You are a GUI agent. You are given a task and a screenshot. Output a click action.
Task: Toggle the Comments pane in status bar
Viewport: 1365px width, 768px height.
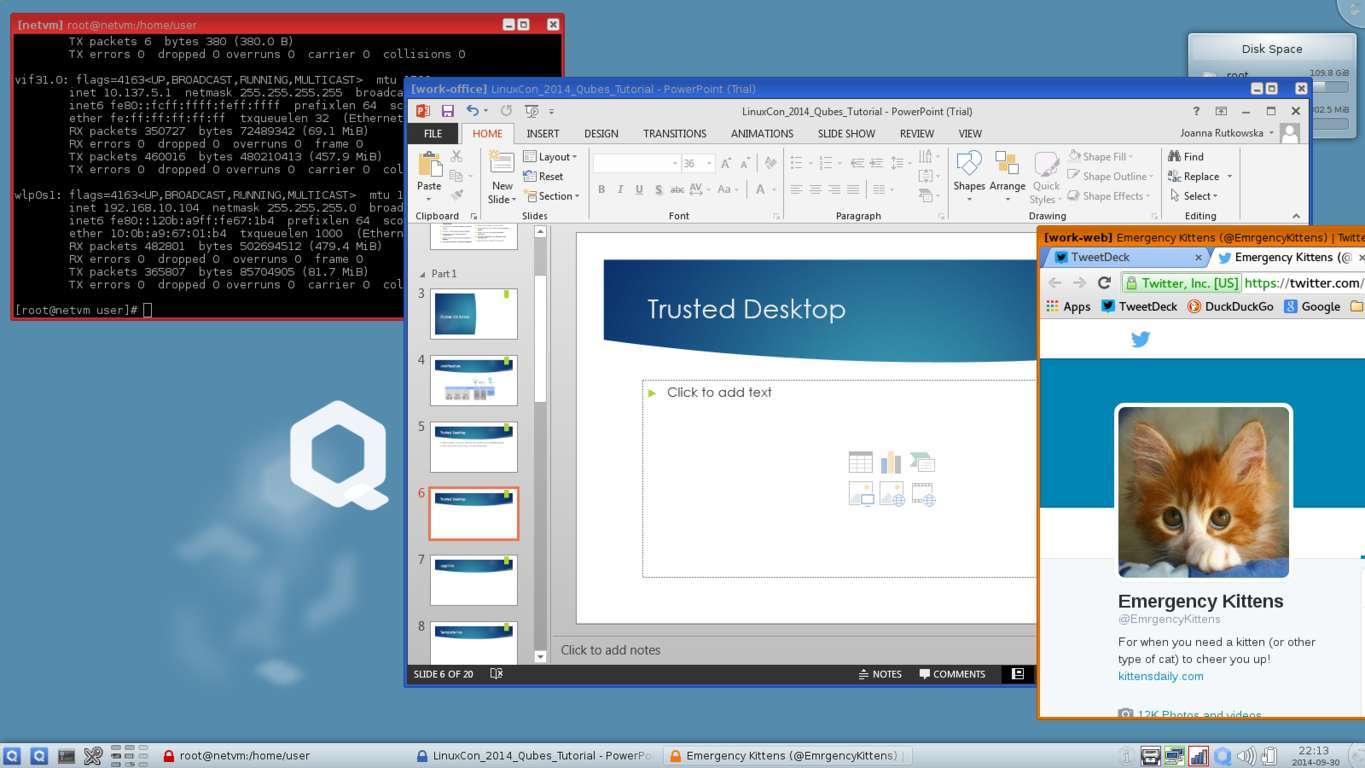tap(952, 674)
